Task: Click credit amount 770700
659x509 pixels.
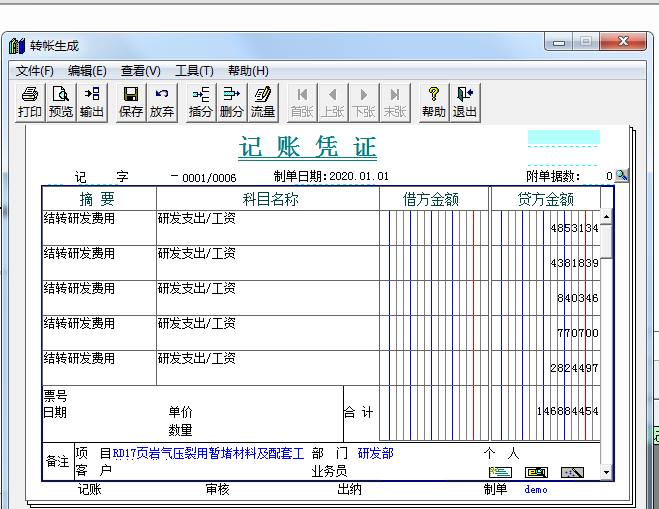Action: (x=577, y=333)
